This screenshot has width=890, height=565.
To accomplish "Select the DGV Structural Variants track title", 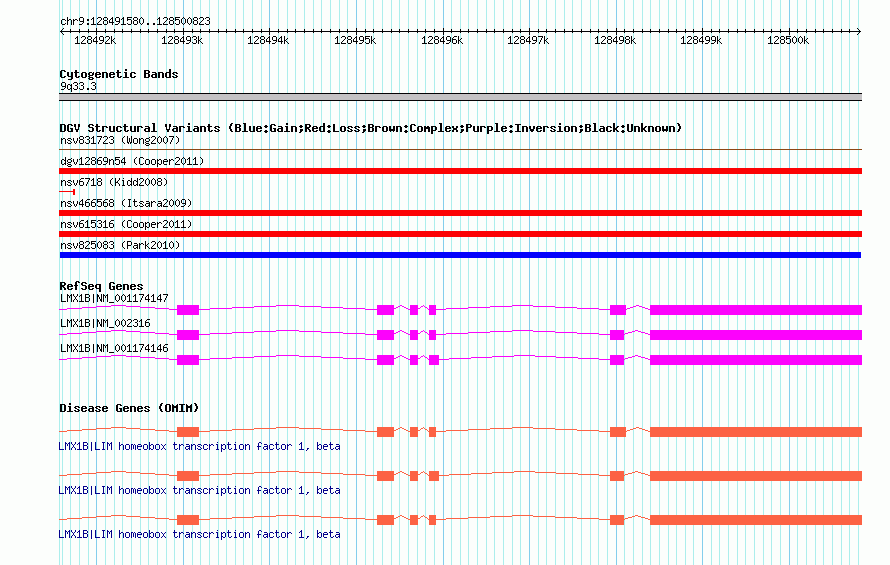I will (x=370, y=128).
